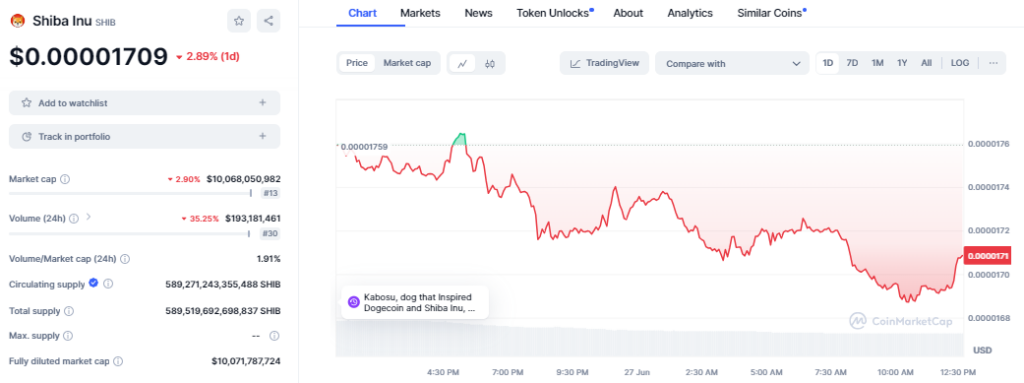Switch to candlestick chart icon
1024x383 pixels.
coord(490,63)
